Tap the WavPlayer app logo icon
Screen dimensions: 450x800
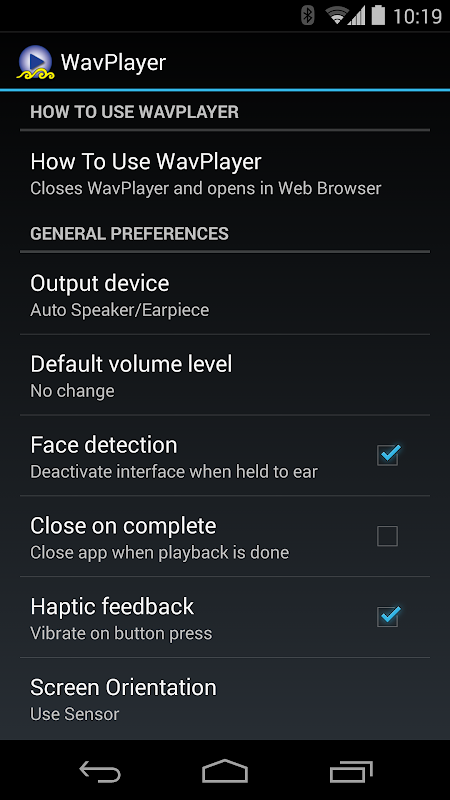coord(35,62)
